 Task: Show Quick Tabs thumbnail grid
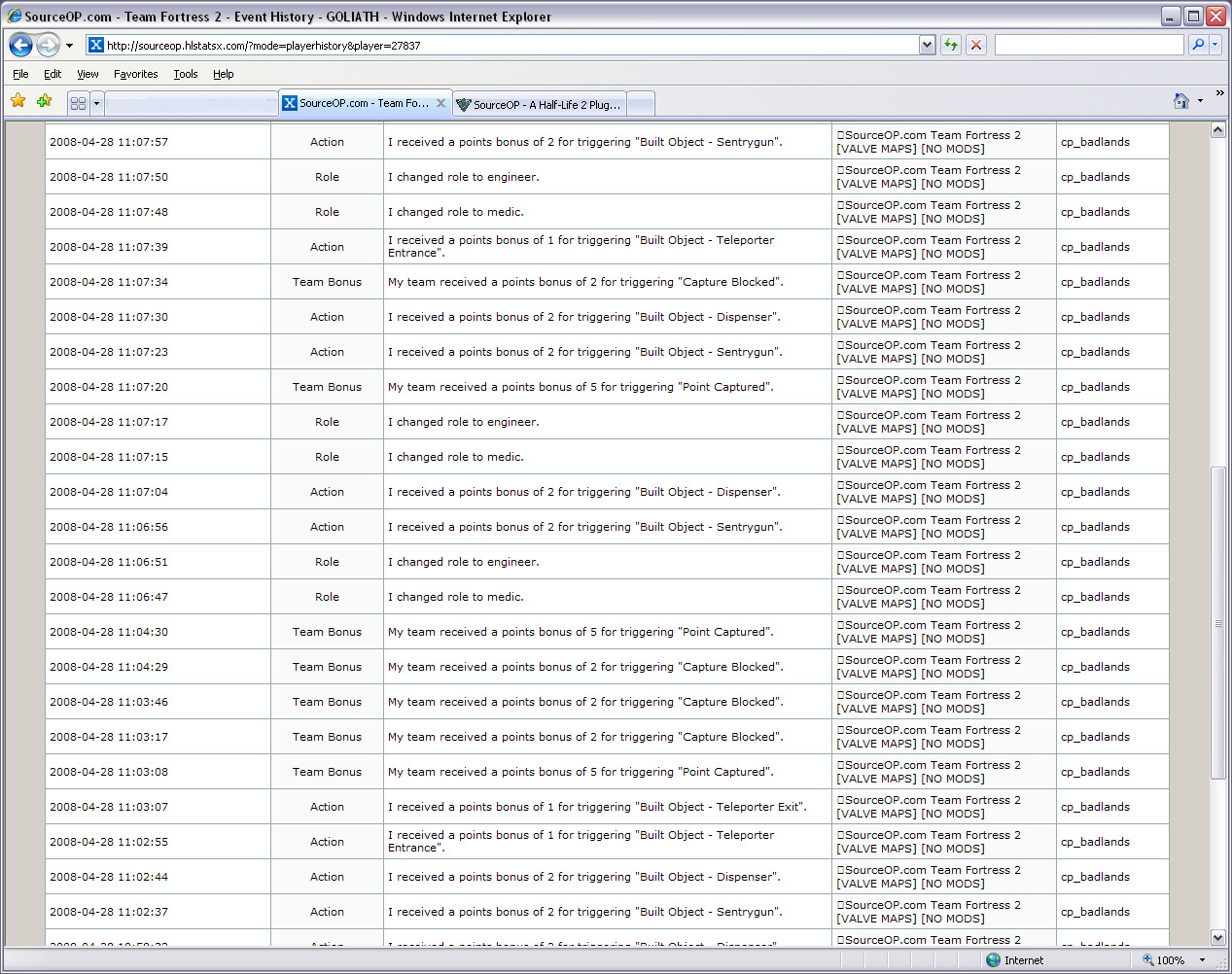pyautogui.click(x=79, y=103)
